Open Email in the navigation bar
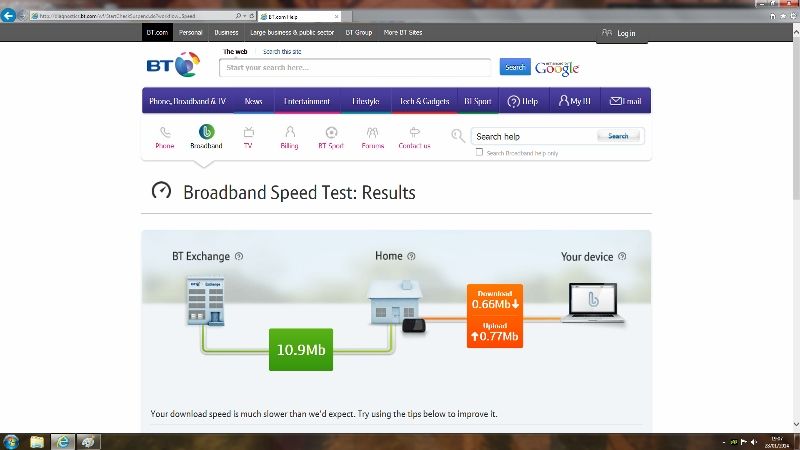The width and height of the screenshot is (800, 450). (x=626, y=101)
